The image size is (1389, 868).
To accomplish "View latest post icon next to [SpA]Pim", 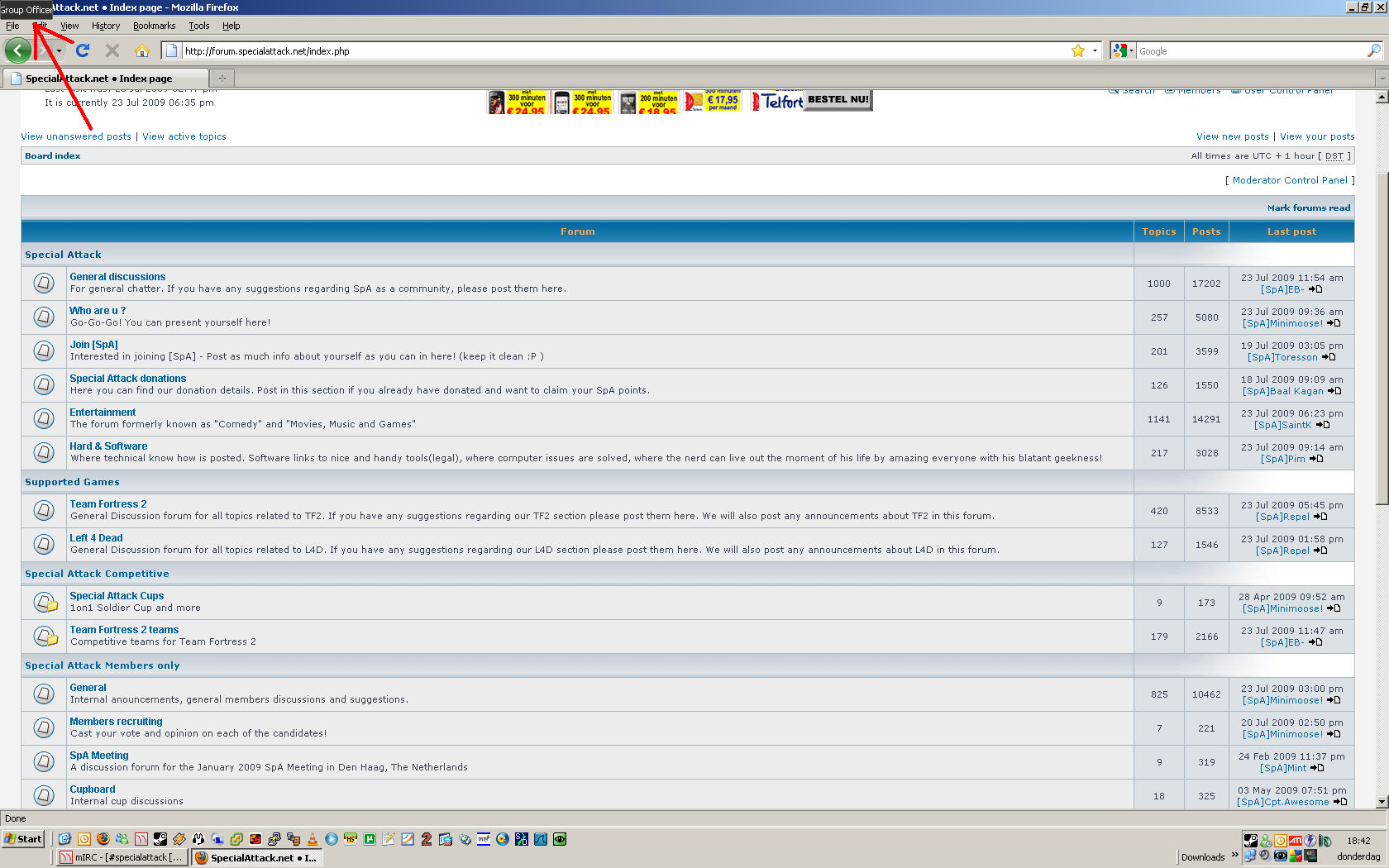I will tap(1316, 459).
